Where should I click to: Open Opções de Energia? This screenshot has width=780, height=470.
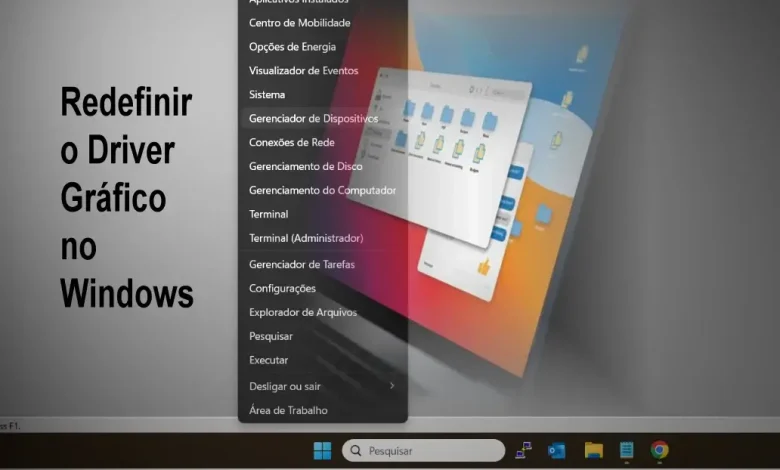323,47
